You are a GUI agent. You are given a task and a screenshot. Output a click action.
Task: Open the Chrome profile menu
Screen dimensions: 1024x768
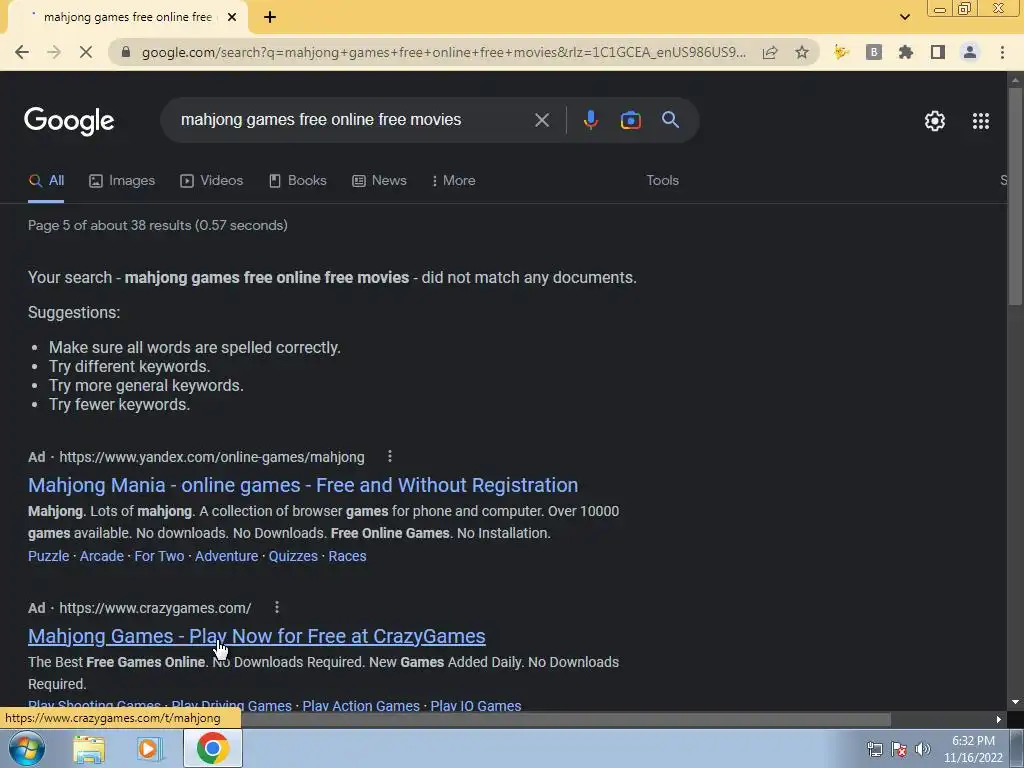970,52
